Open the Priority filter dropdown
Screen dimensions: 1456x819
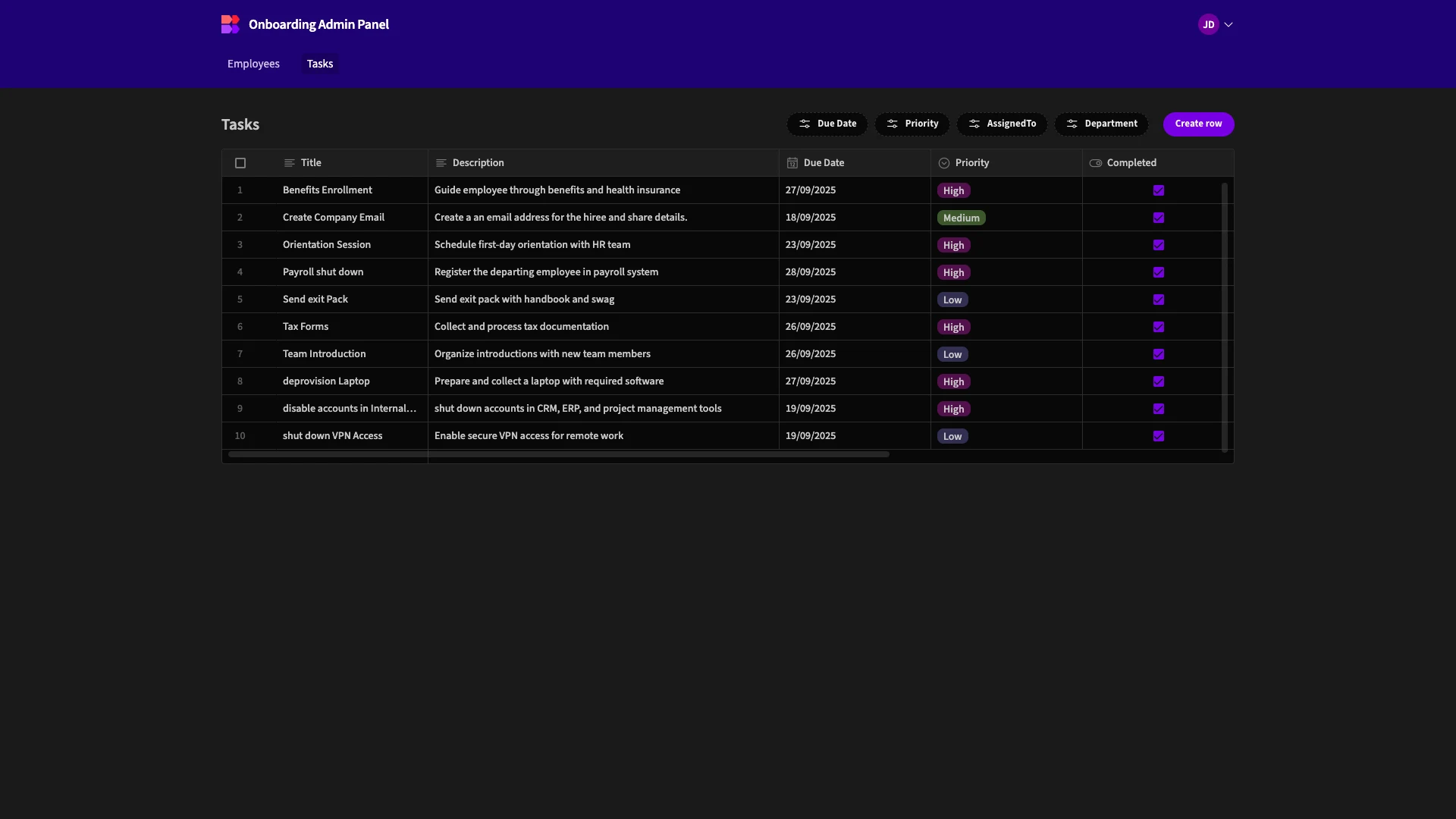912,124
